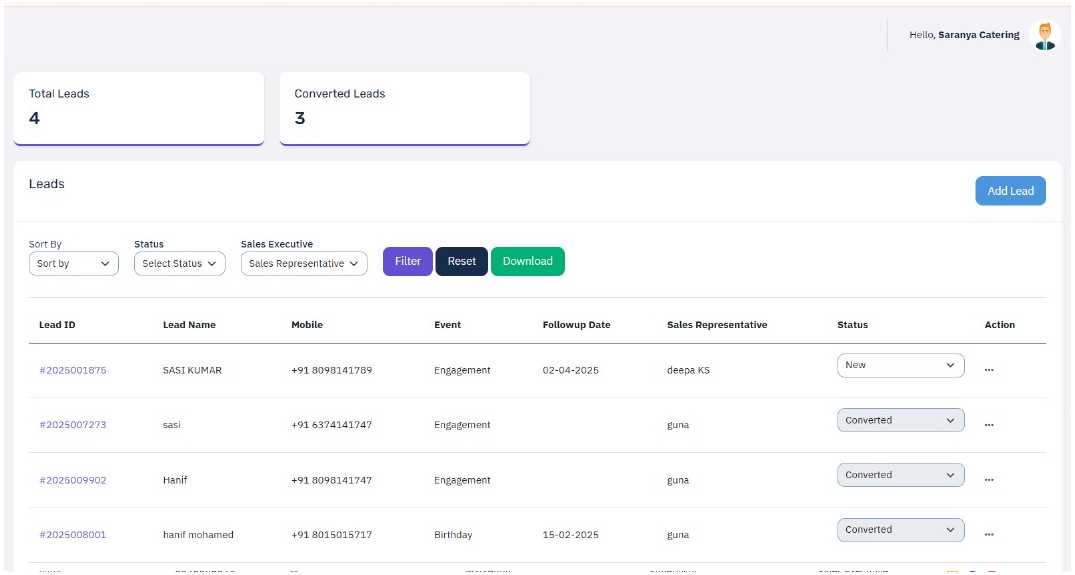Viewport: 1075px width, 575px height.
Task: Select mobile number +91 6374141747
Action: click(x=332, y=425)
